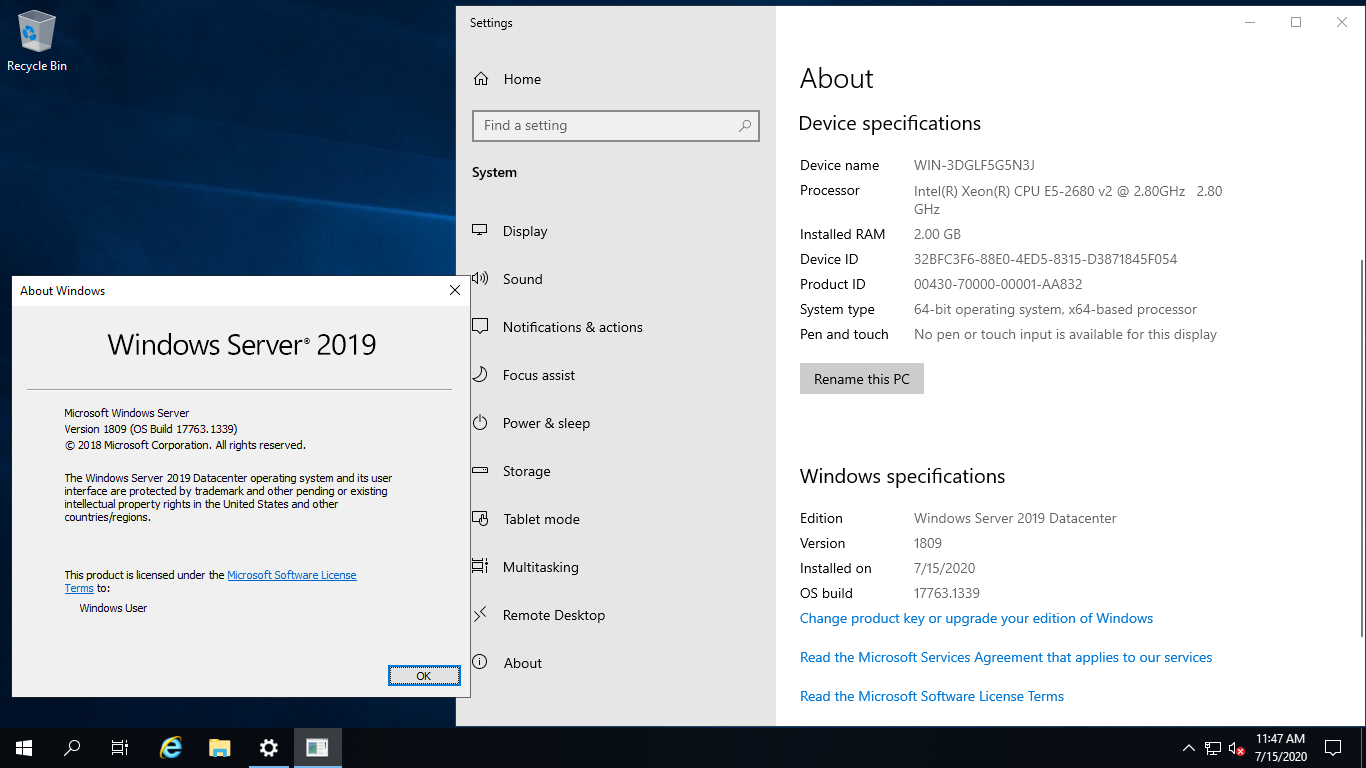This screenshot has height=768, width=1366.
Task: Open Storage settings page
Action: coord(527,471)
